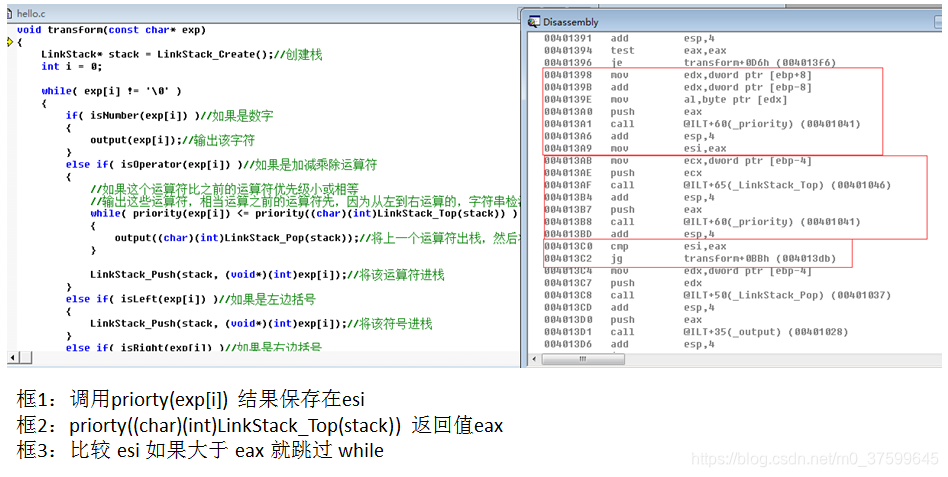
Task: Click the left scroll arrow in Disassembly
Action: click(534, 359)
